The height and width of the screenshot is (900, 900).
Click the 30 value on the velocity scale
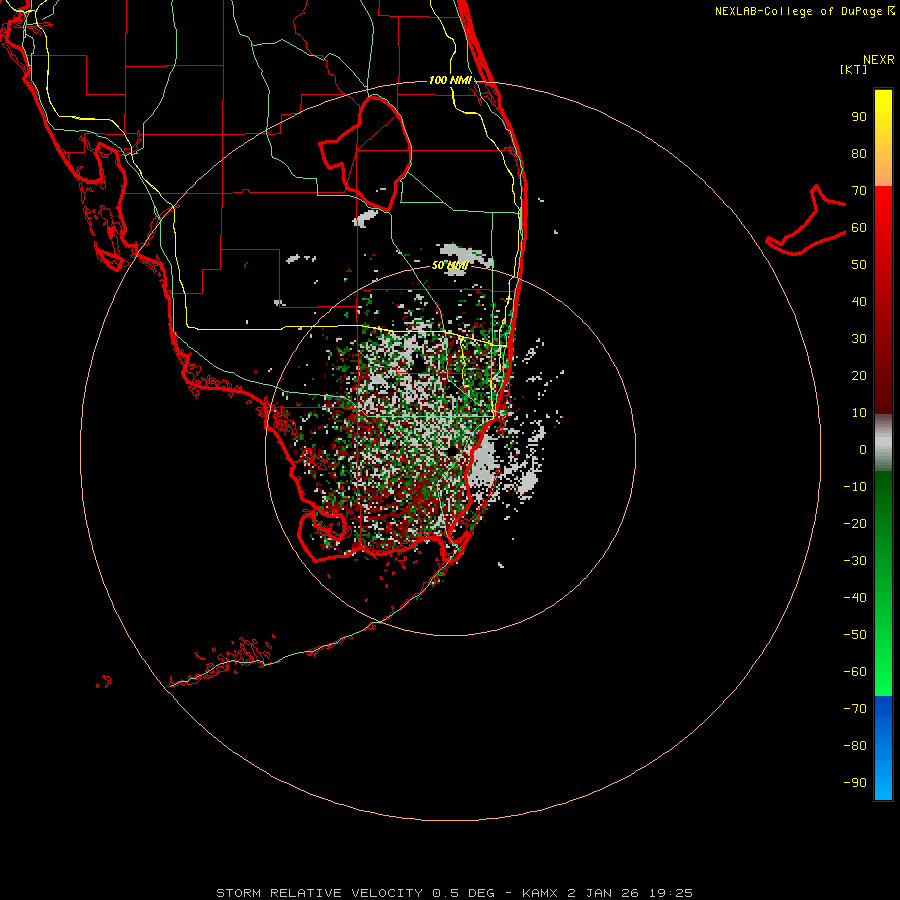(859, 339)
